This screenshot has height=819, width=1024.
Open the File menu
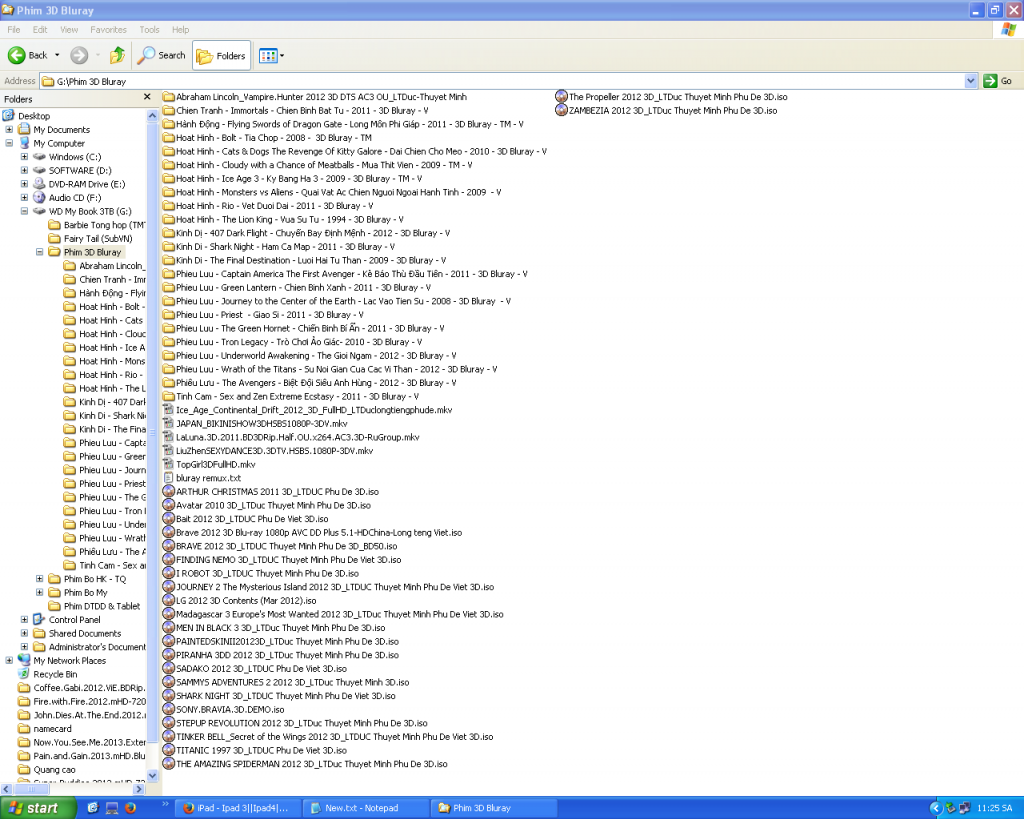(14, 29)
